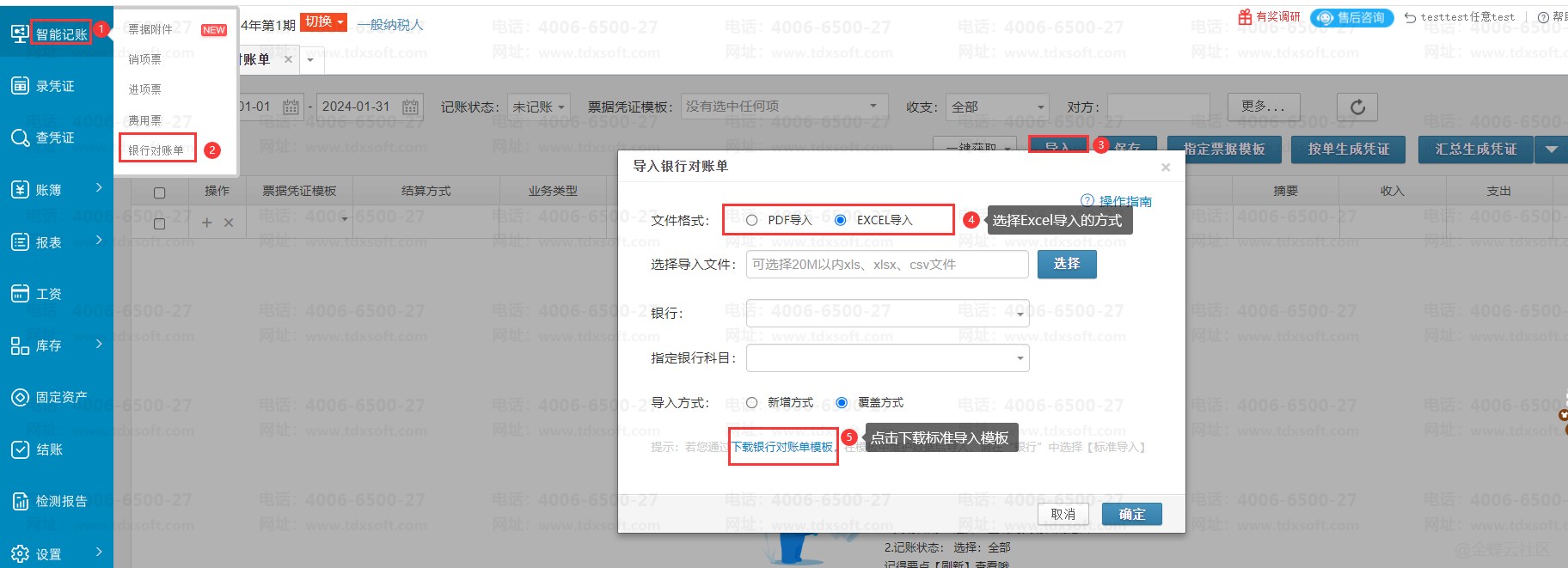Click the 下载银行对账单模板 link

(x=782, y=447)
